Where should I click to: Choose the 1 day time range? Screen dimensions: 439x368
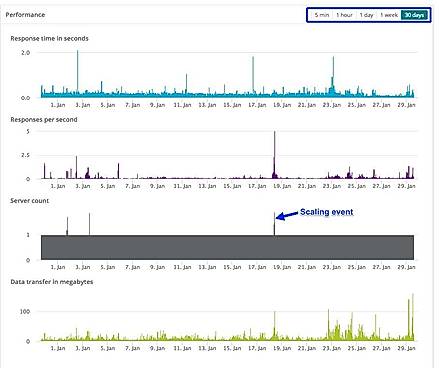click(366, 15)
